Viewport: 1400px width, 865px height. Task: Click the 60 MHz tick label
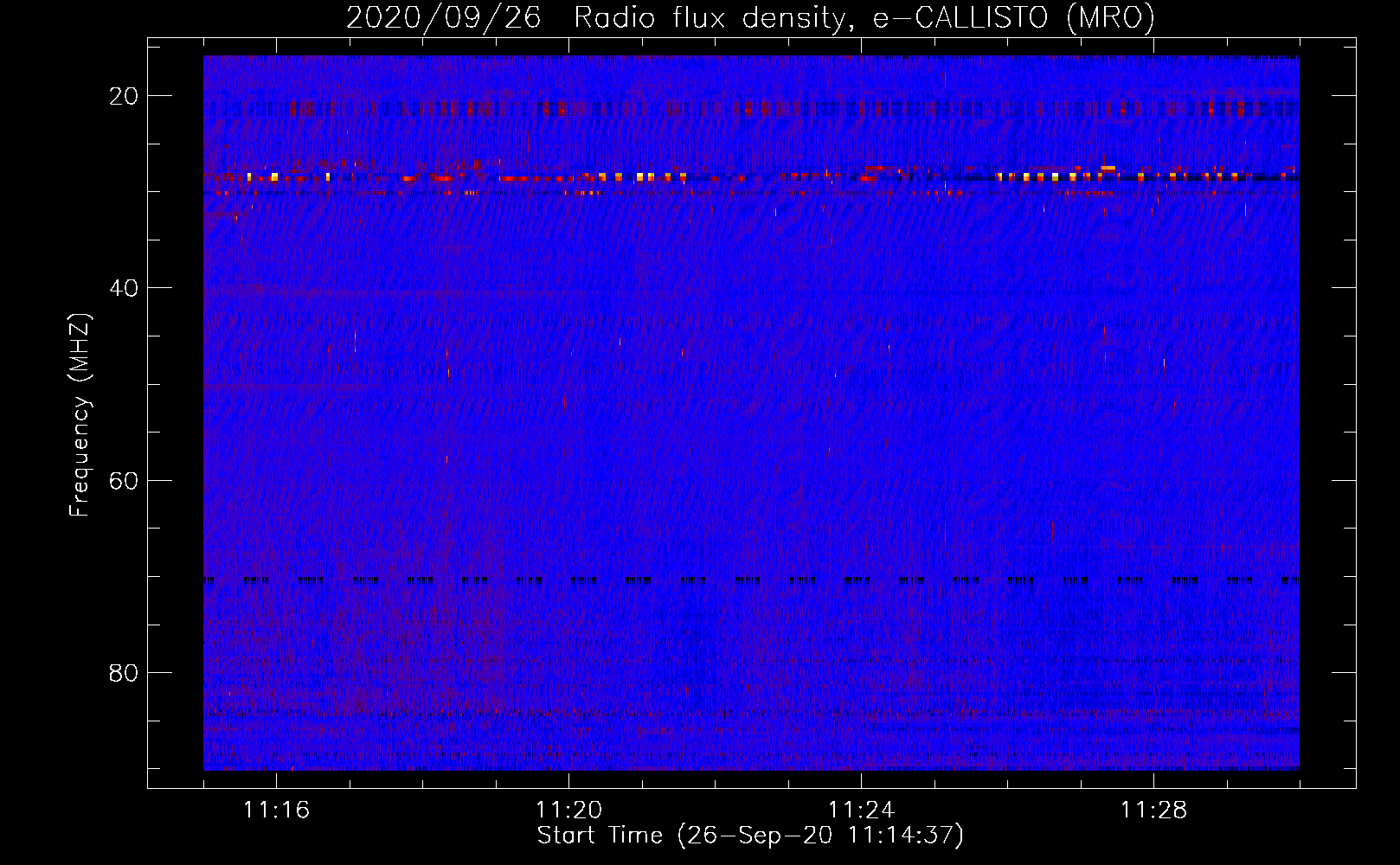pos(125,480)
